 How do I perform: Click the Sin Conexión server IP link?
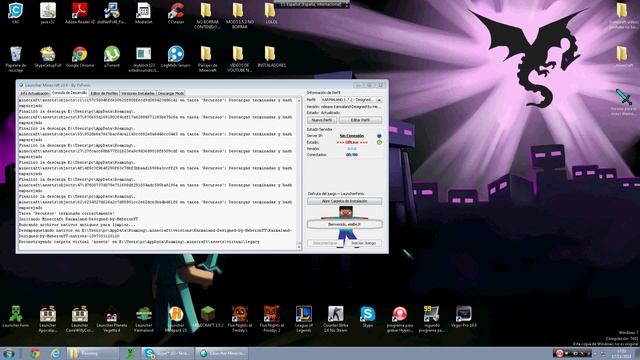352,136
